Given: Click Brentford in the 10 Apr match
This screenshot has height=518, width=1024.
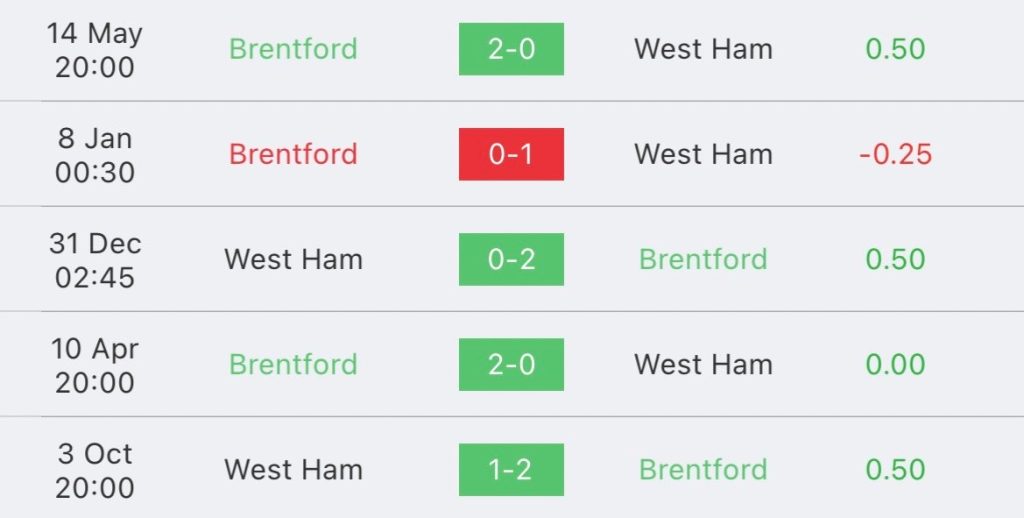Looking at the screenshot, I should pyautogui.click(x=293, y=364).
